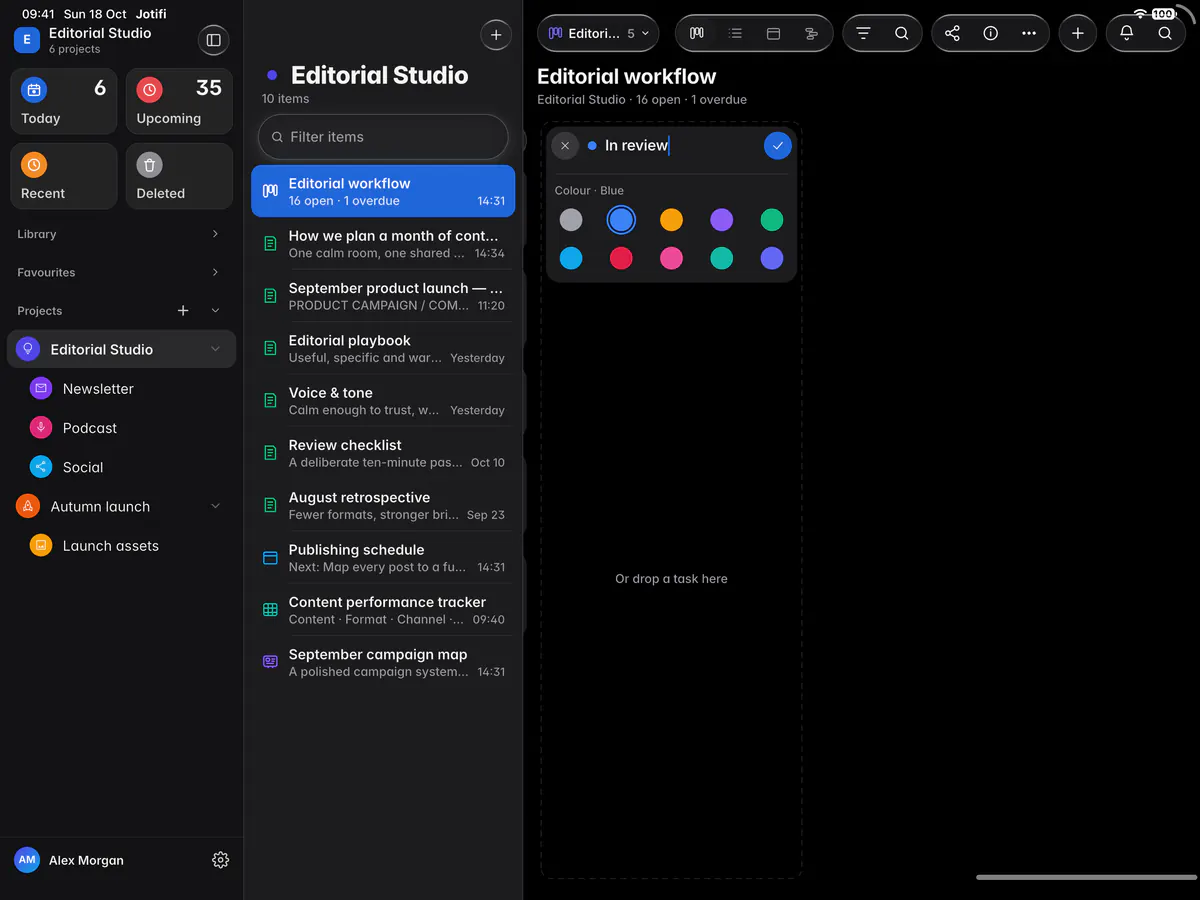Pick the blue colour swatch
The height and width of the screenshot is (900, 1200).
[621, 220]
